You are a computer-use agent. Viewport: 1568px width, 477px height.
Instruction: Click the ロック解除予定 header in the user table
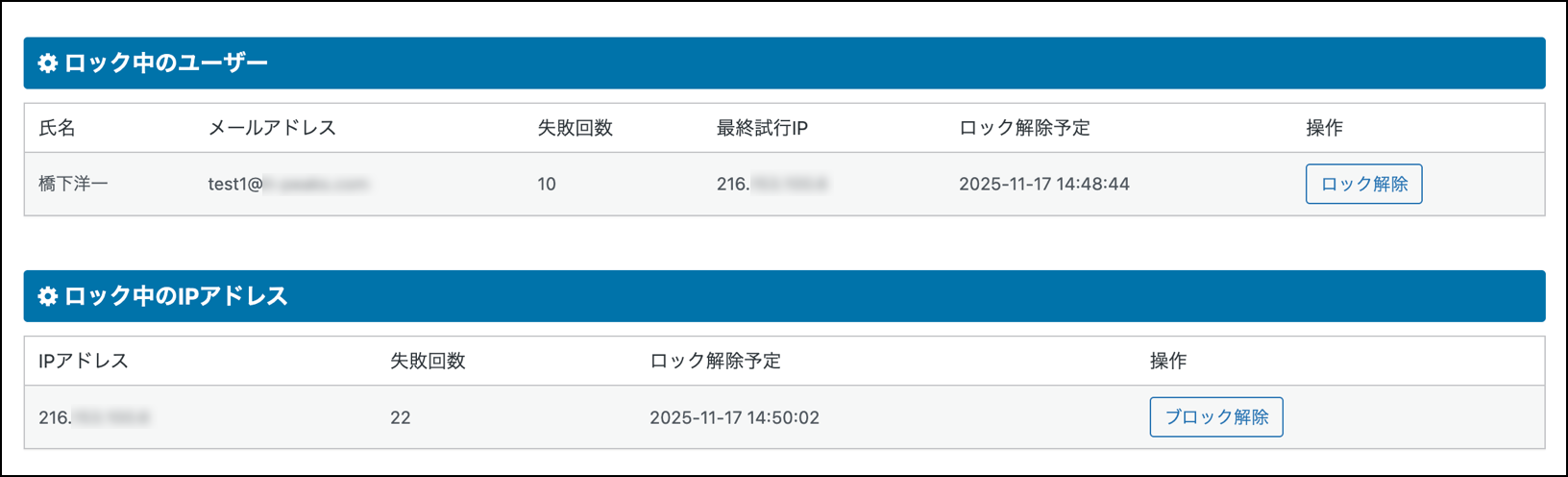[1024, 128]
